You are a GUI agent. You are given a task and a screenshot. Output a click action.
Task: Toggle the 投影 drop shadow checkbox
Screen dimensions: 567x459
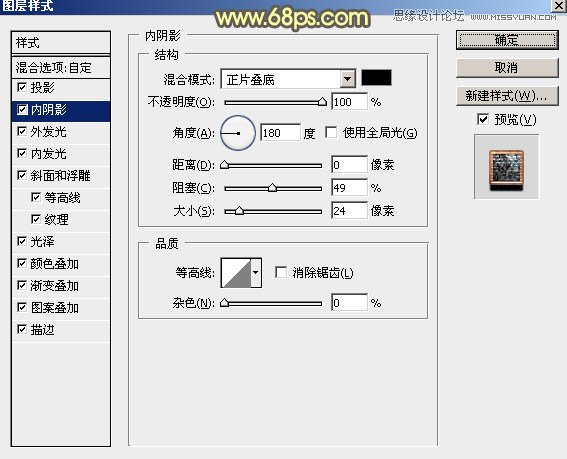tap(22, 87)
